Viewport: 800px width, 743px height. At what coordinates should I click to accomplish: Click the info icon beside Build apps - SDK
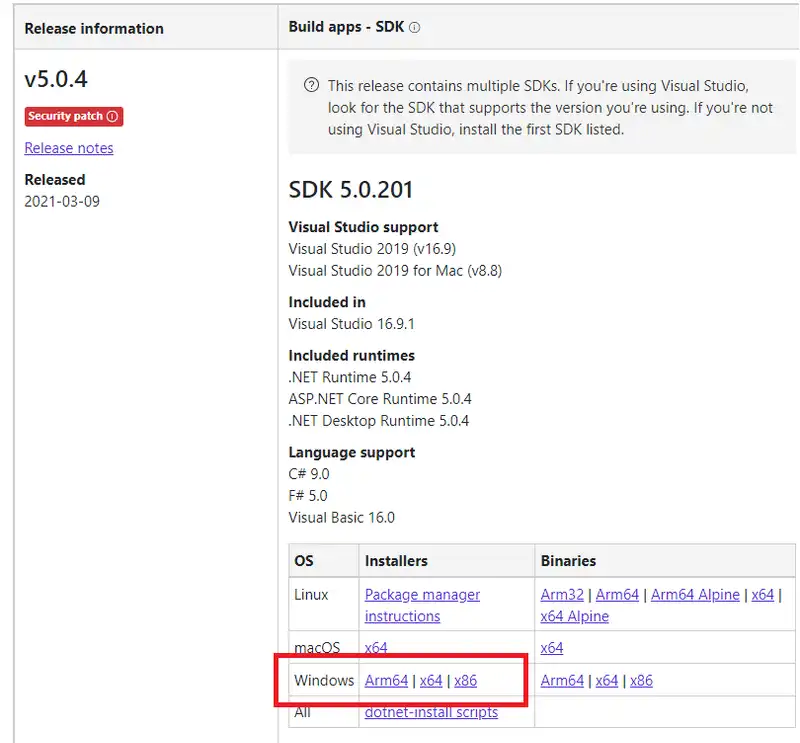pyautogui.click(x=415, y=28)
